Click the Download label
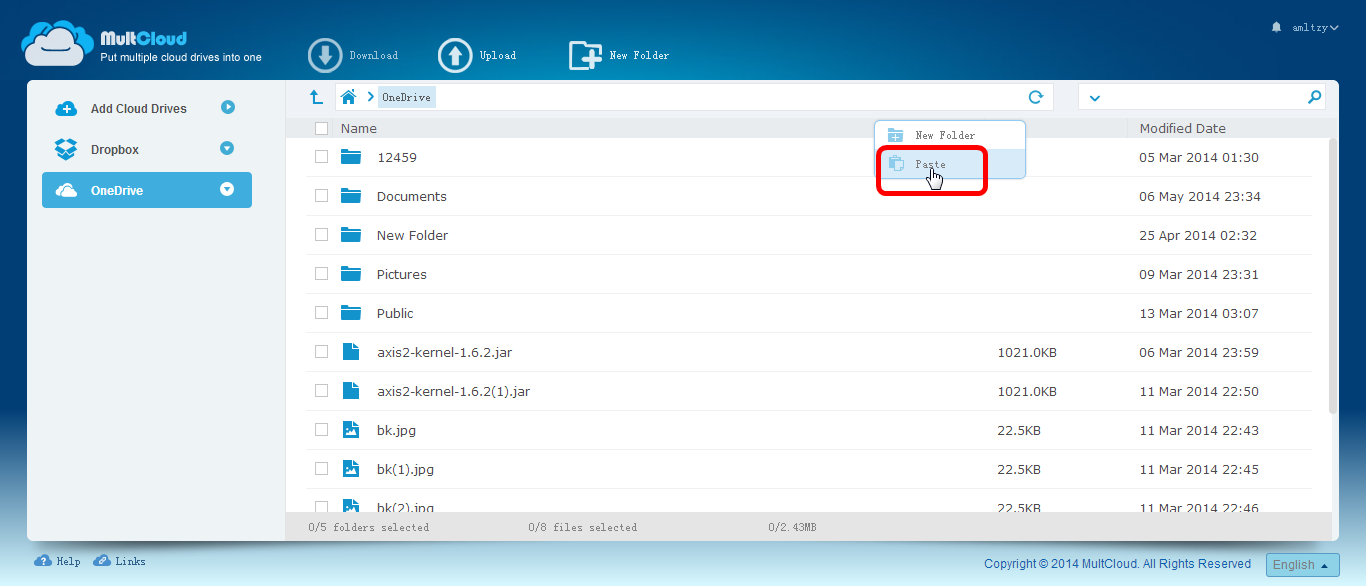 coord(374,56)
